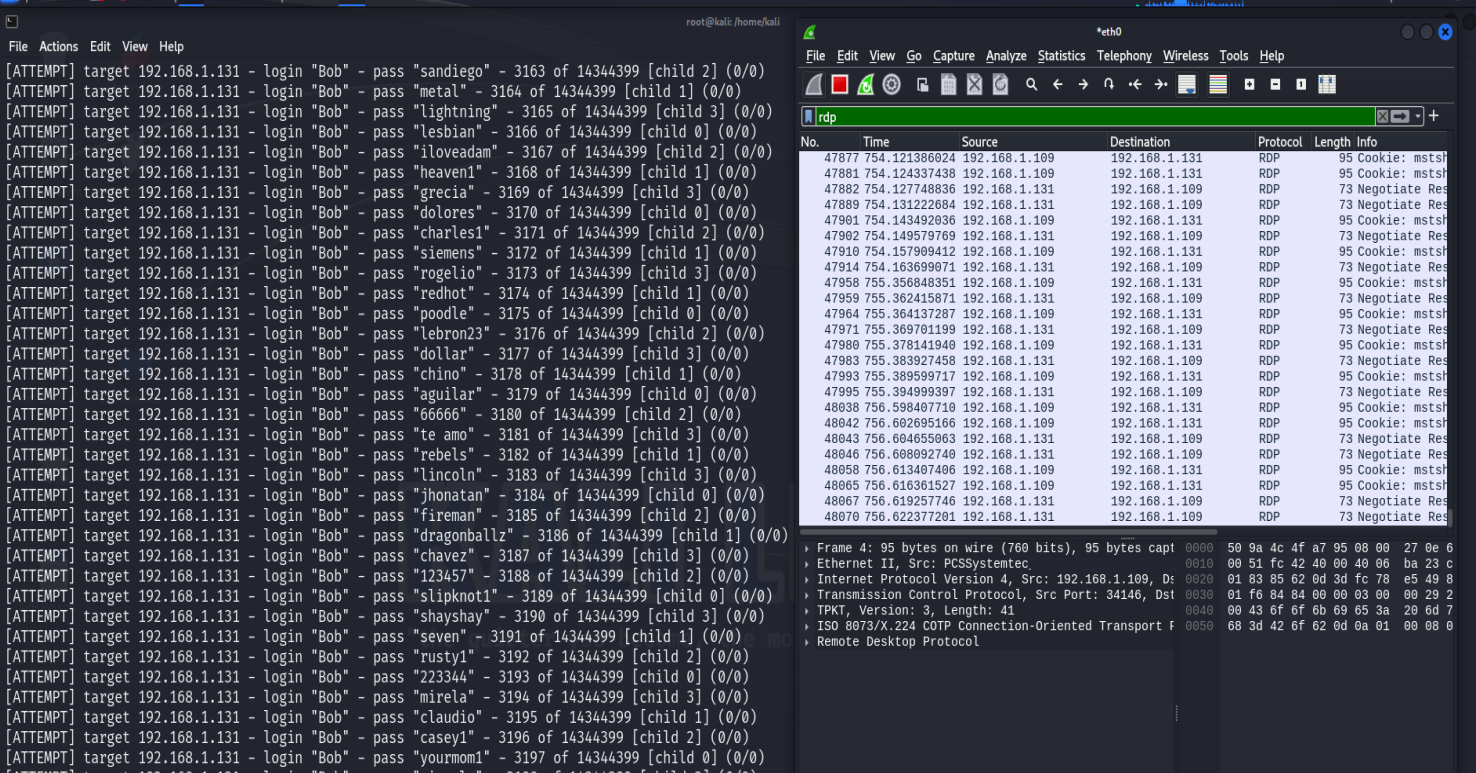Open capture options gear icon
Screen dimensions: 1476x773
click(892, 85)
